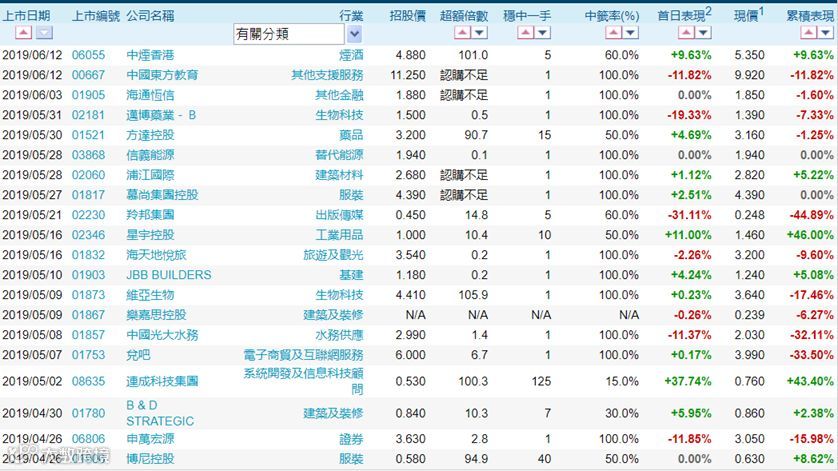This screenshot has height=471, width=838.
Task: Open 證券 industry link
Action: click(x=351, y=439)
